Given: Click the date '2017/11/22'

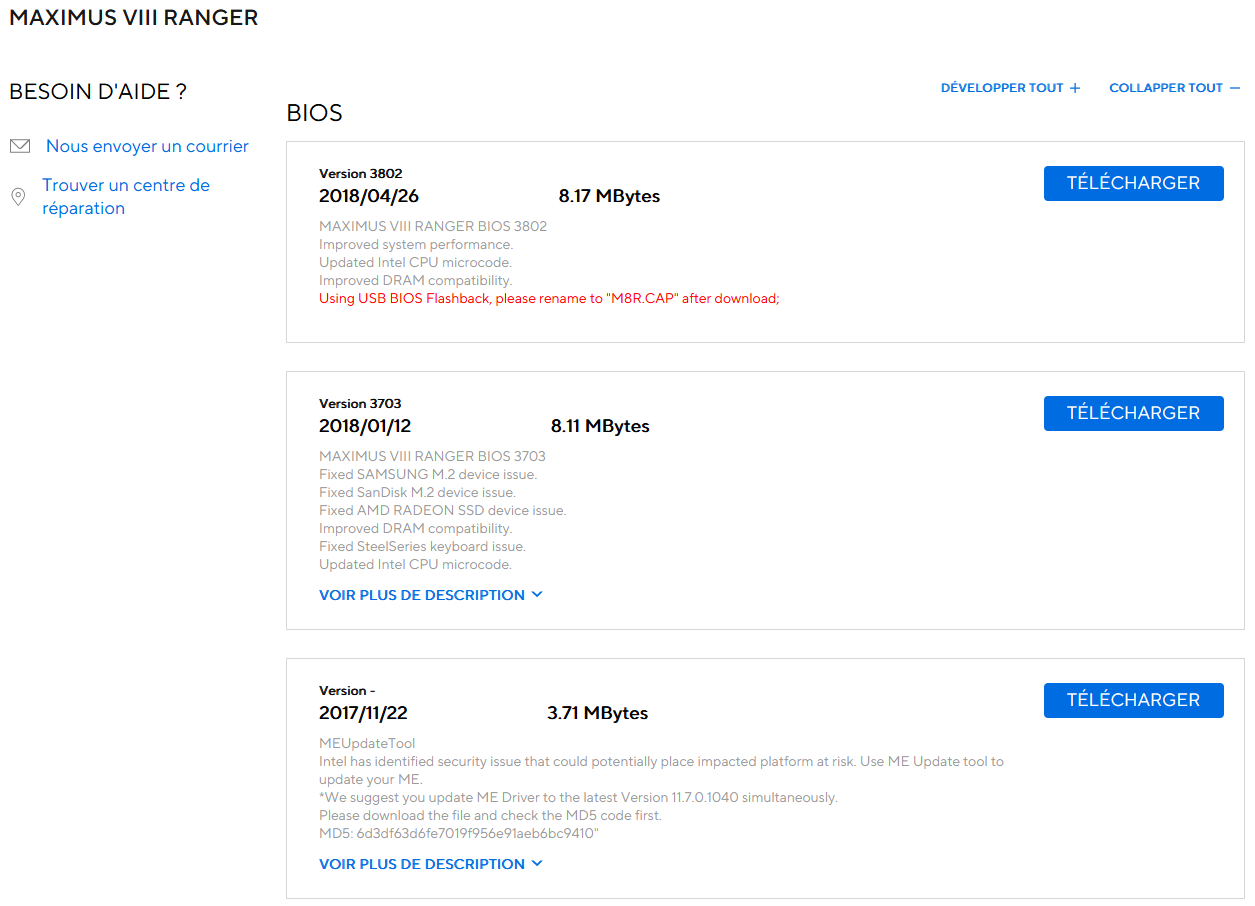Looking at the screenshot, I should click(363, 713).
